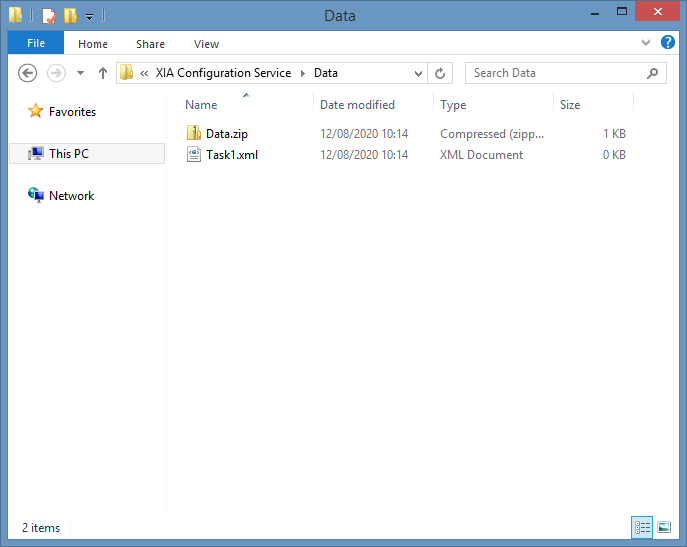Click the 2 items status text

[41, 528]
